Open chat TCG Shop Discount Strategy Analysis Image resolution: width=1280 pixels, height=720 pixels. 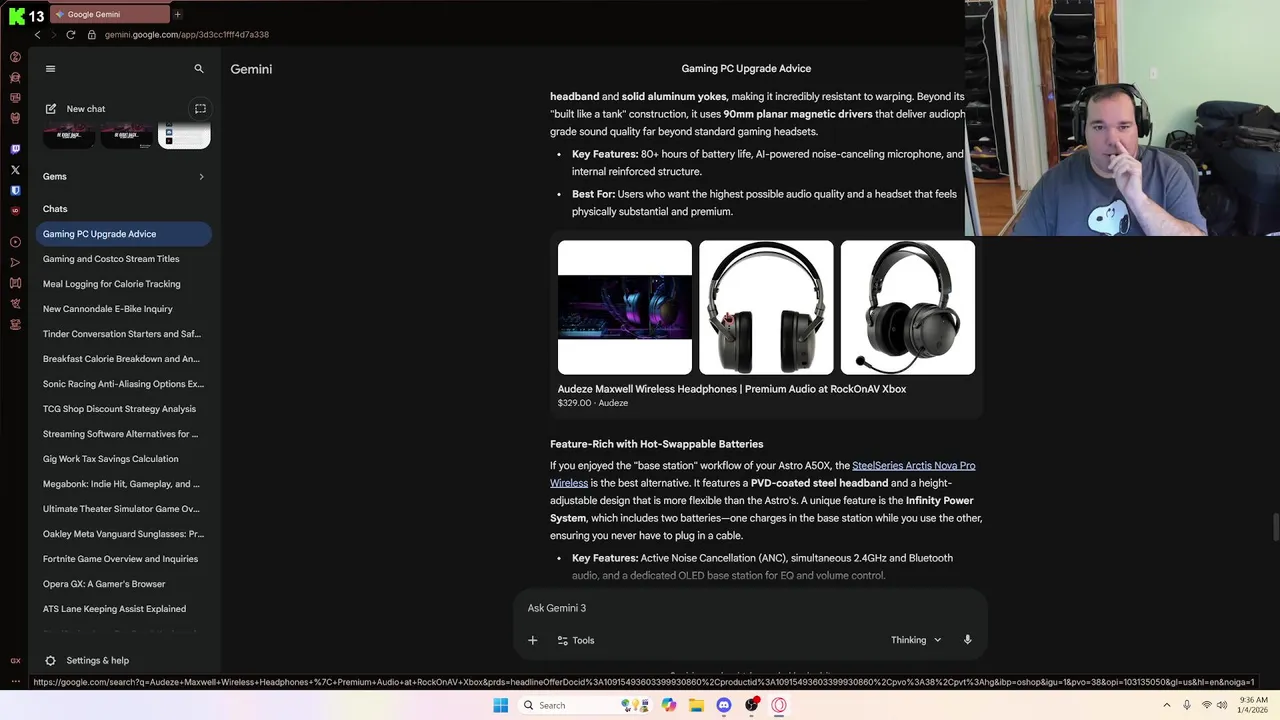pyautogui.click(x=123, y=409)
